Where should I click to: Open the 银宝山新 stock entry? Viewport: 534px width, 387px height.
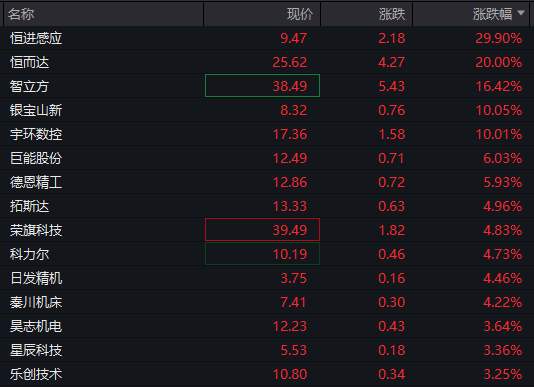coord(36,110)
